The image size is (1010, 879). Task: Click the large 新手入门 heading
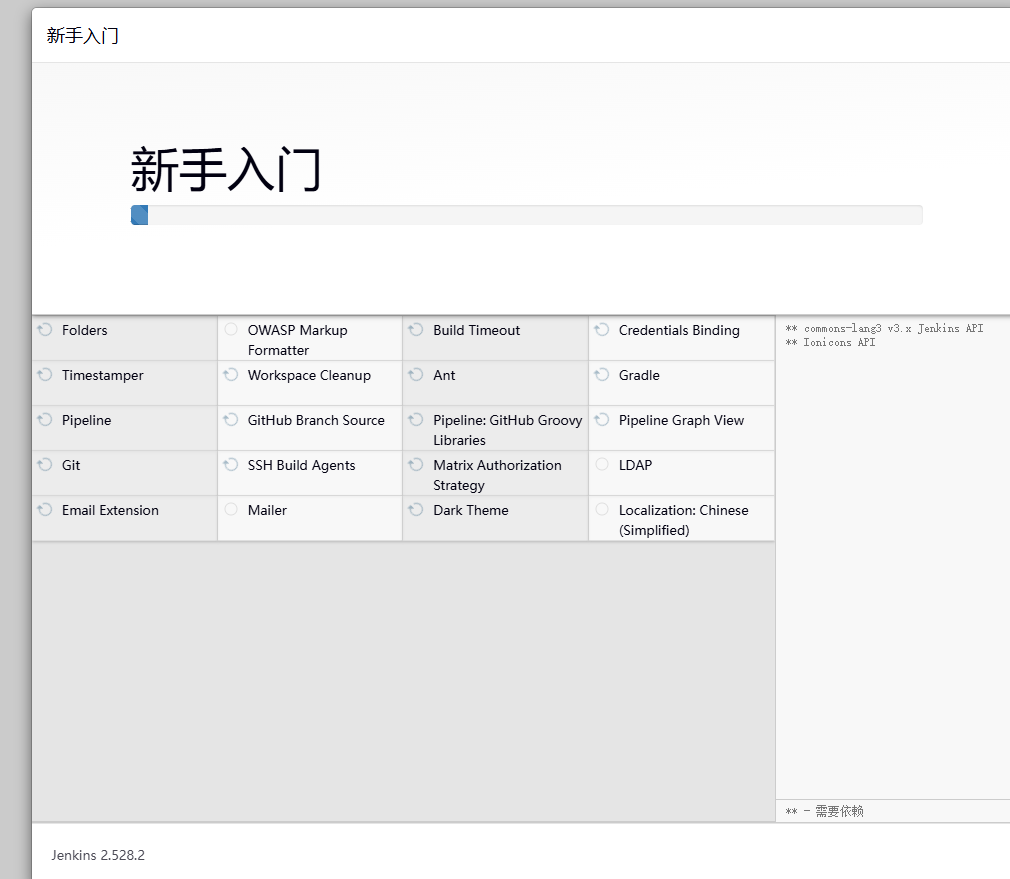[x=226, y=170]
